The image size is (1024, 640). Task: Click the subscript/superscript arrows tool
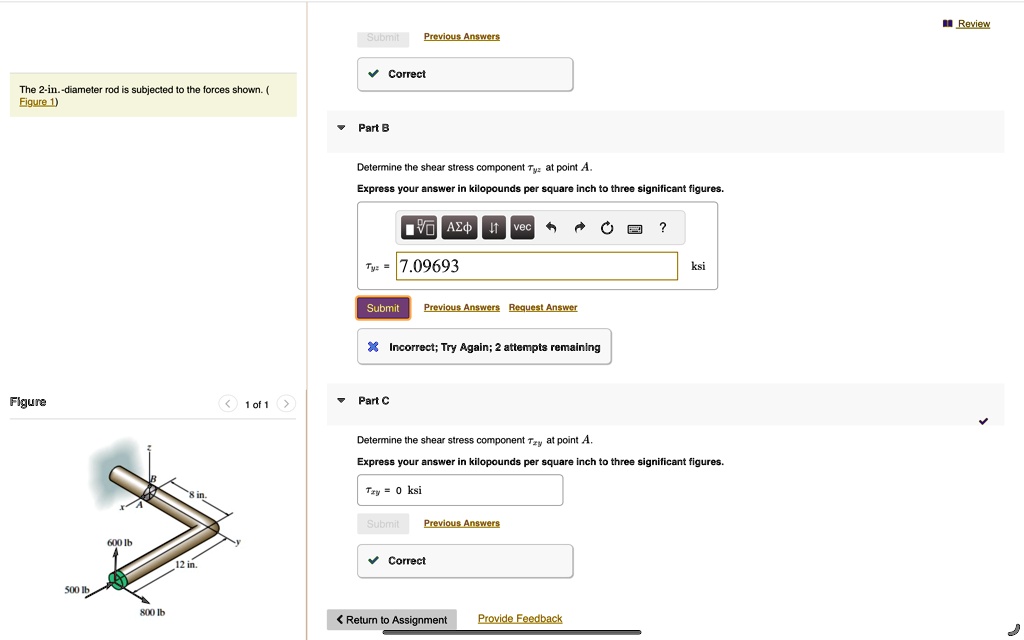(x=494, y=228)
